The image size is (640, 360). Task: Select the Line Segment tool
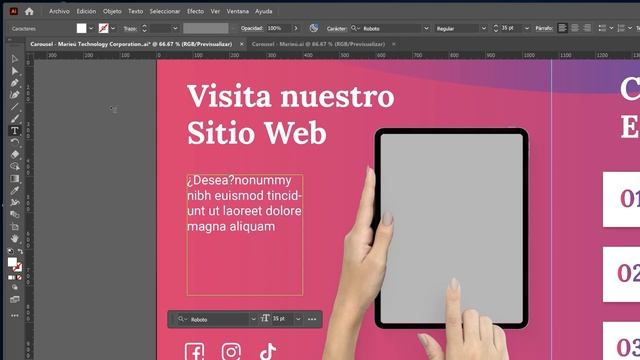(x=14, y=107)
